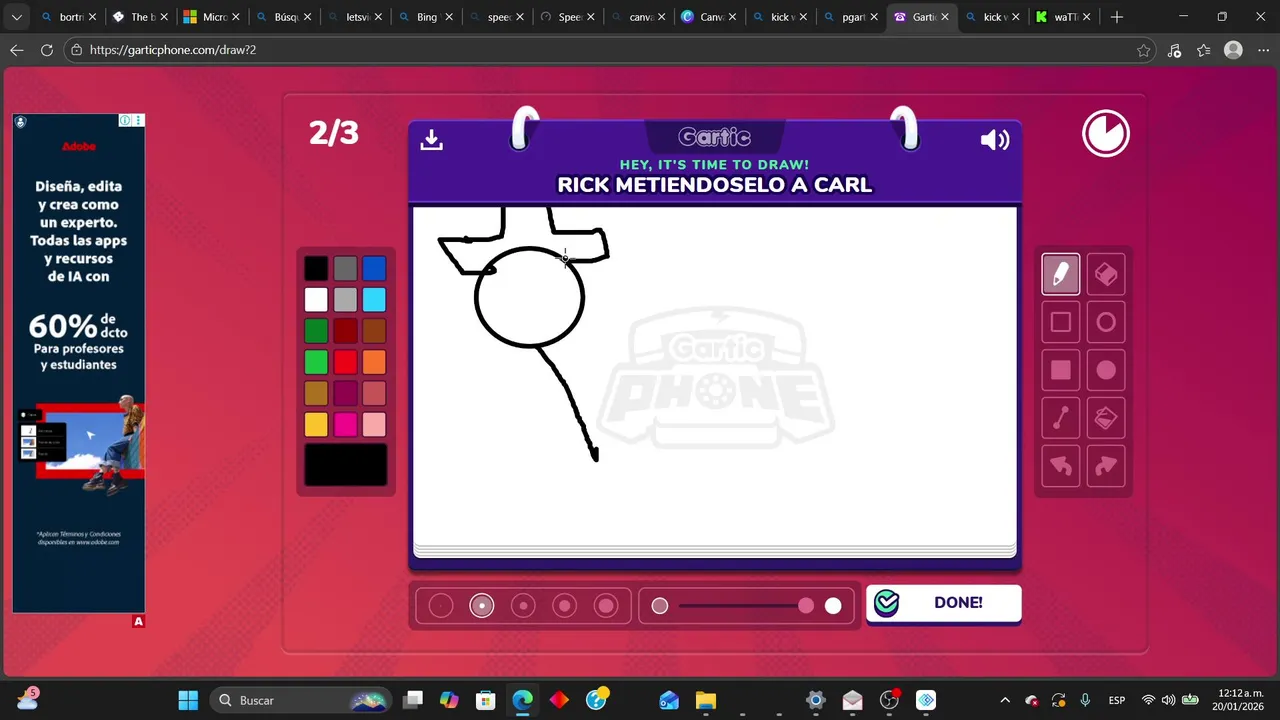Open the tab search dropdown chevron

(16, 17)
